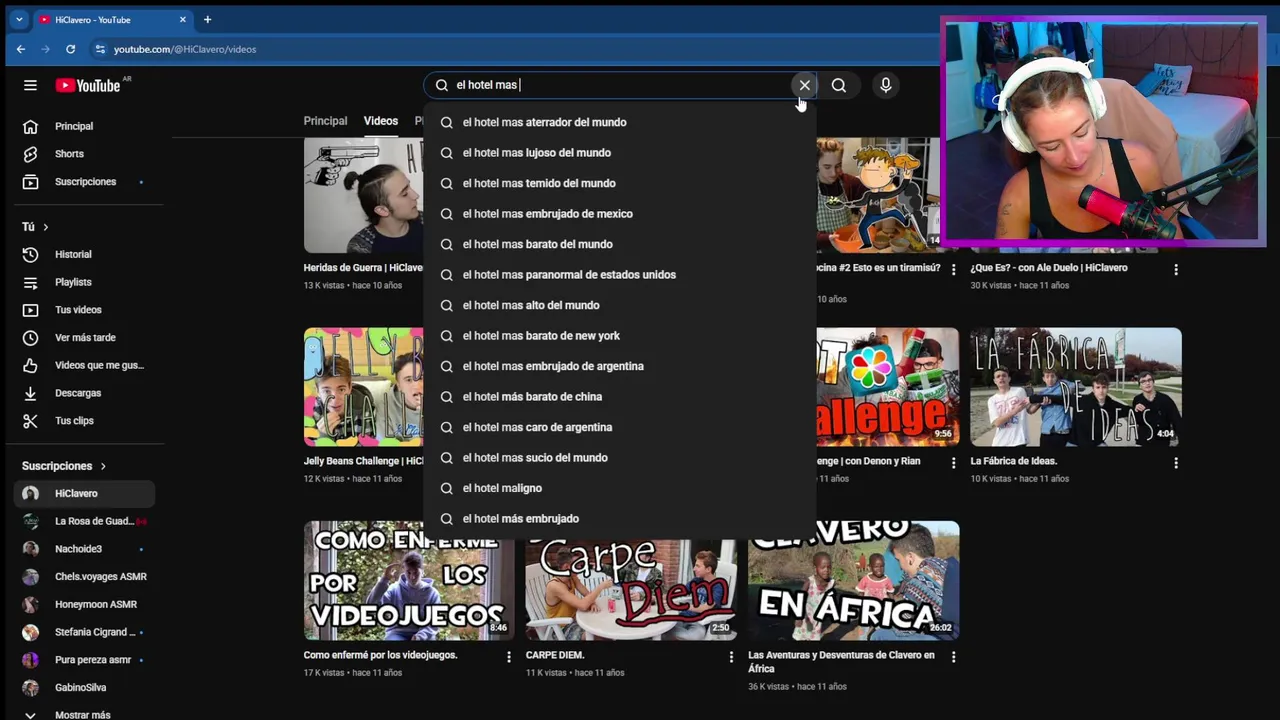Select suggestion 'el hotel mas aterrador del mundo'
This screenshot has height=720, width=1280.
click(620, 122)
